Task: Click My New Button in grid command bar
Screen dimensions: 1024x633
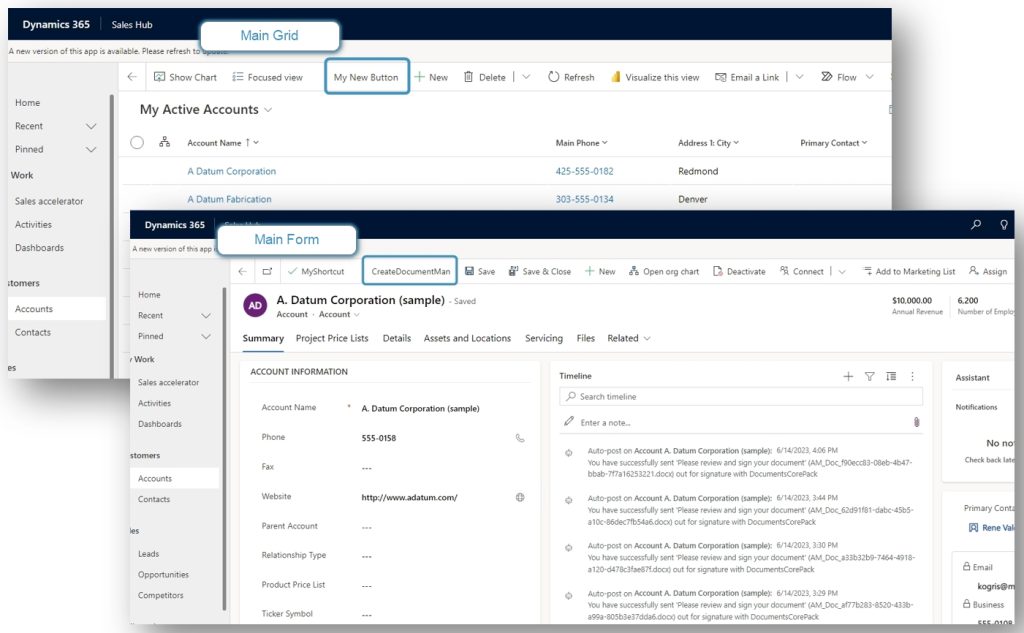Action: click(366, 77)
